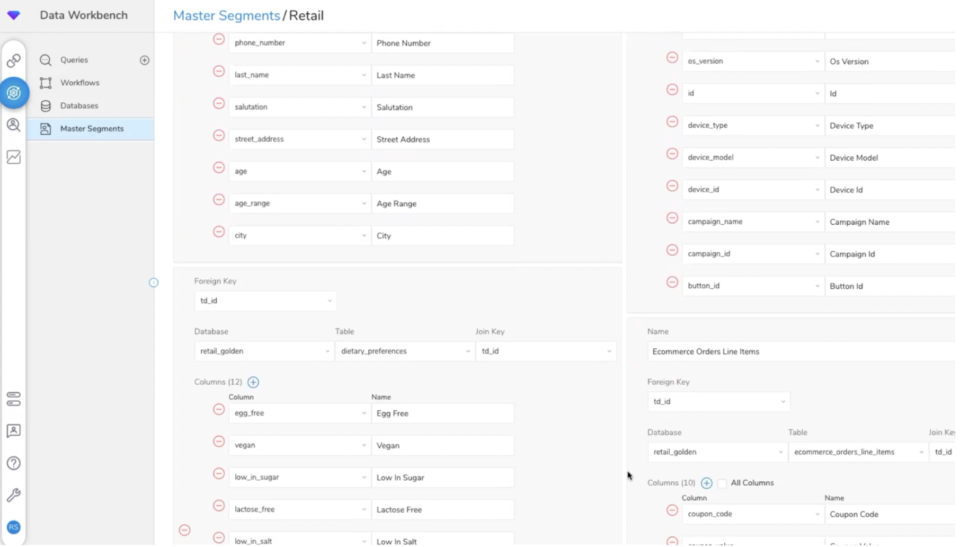The image size is (960, 547).
Task: Open the td_id Foreign Key dropdown
Action: 265,301
